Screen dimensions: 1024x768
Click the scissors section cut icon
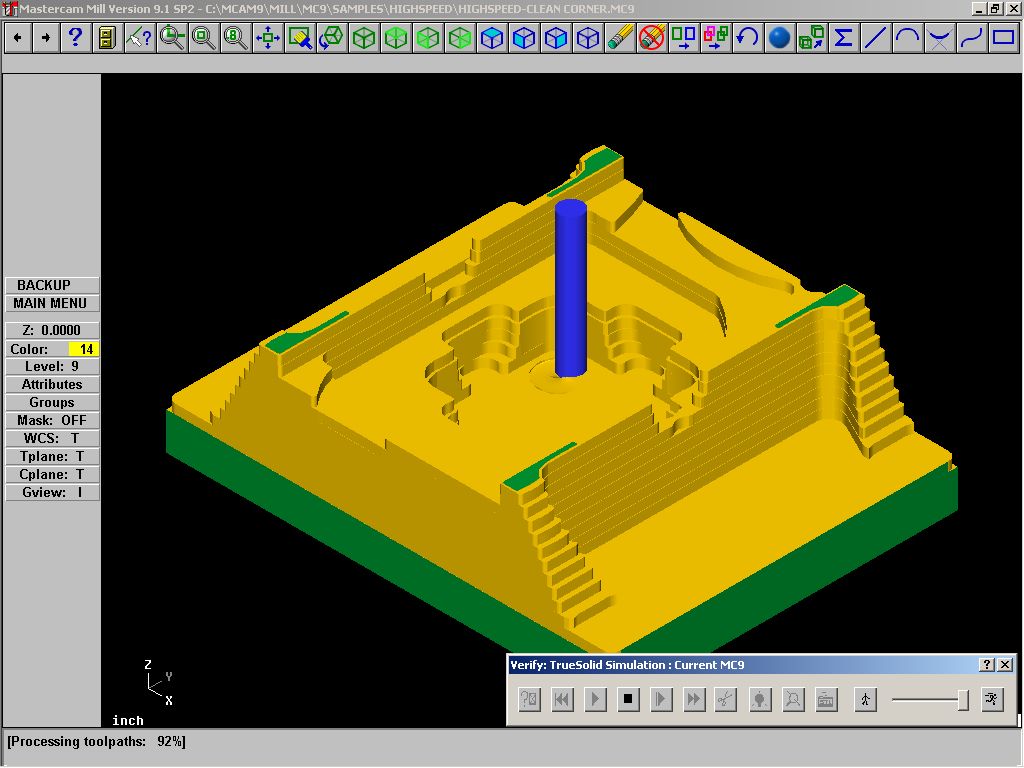point(726,699)
